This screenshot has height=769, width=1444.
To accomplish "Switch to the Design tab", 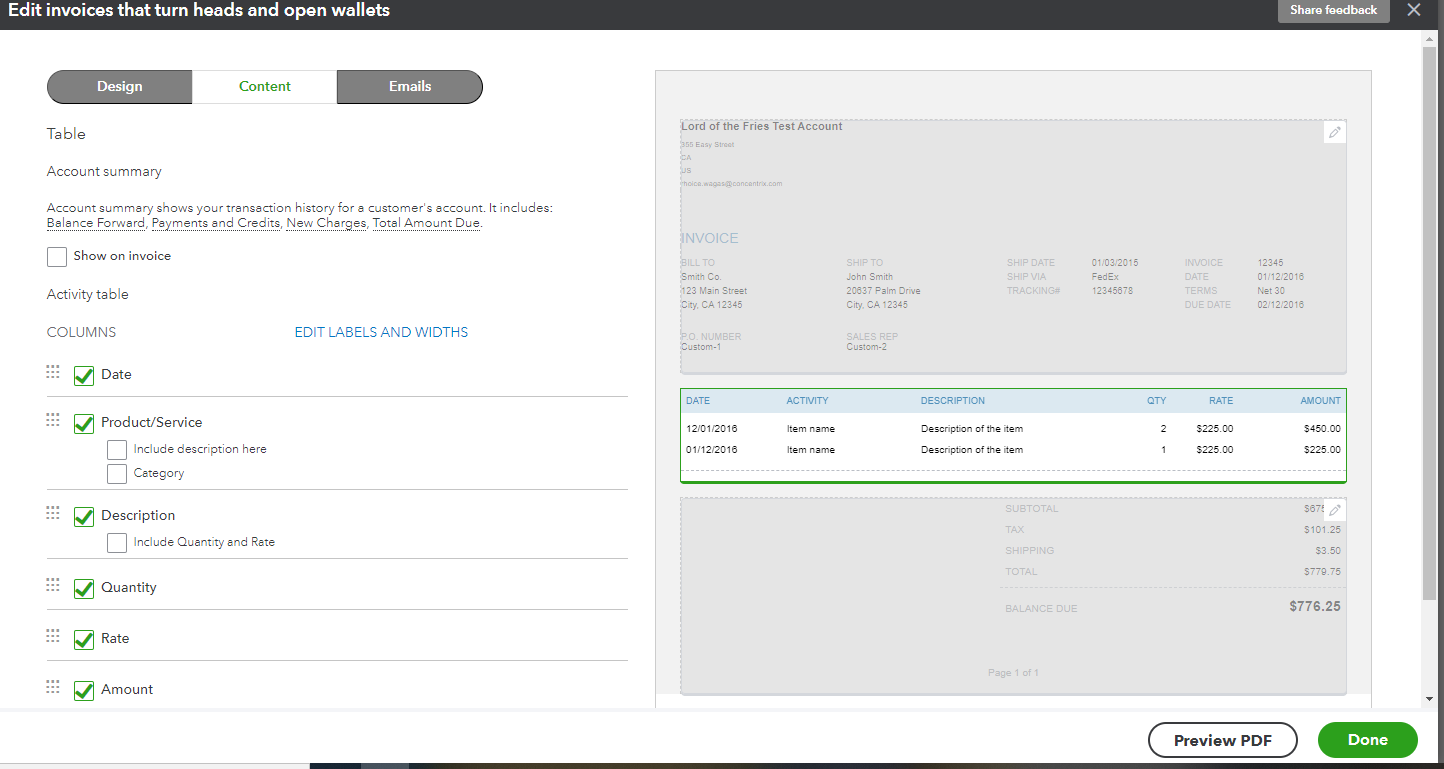I will coord(119,87).
